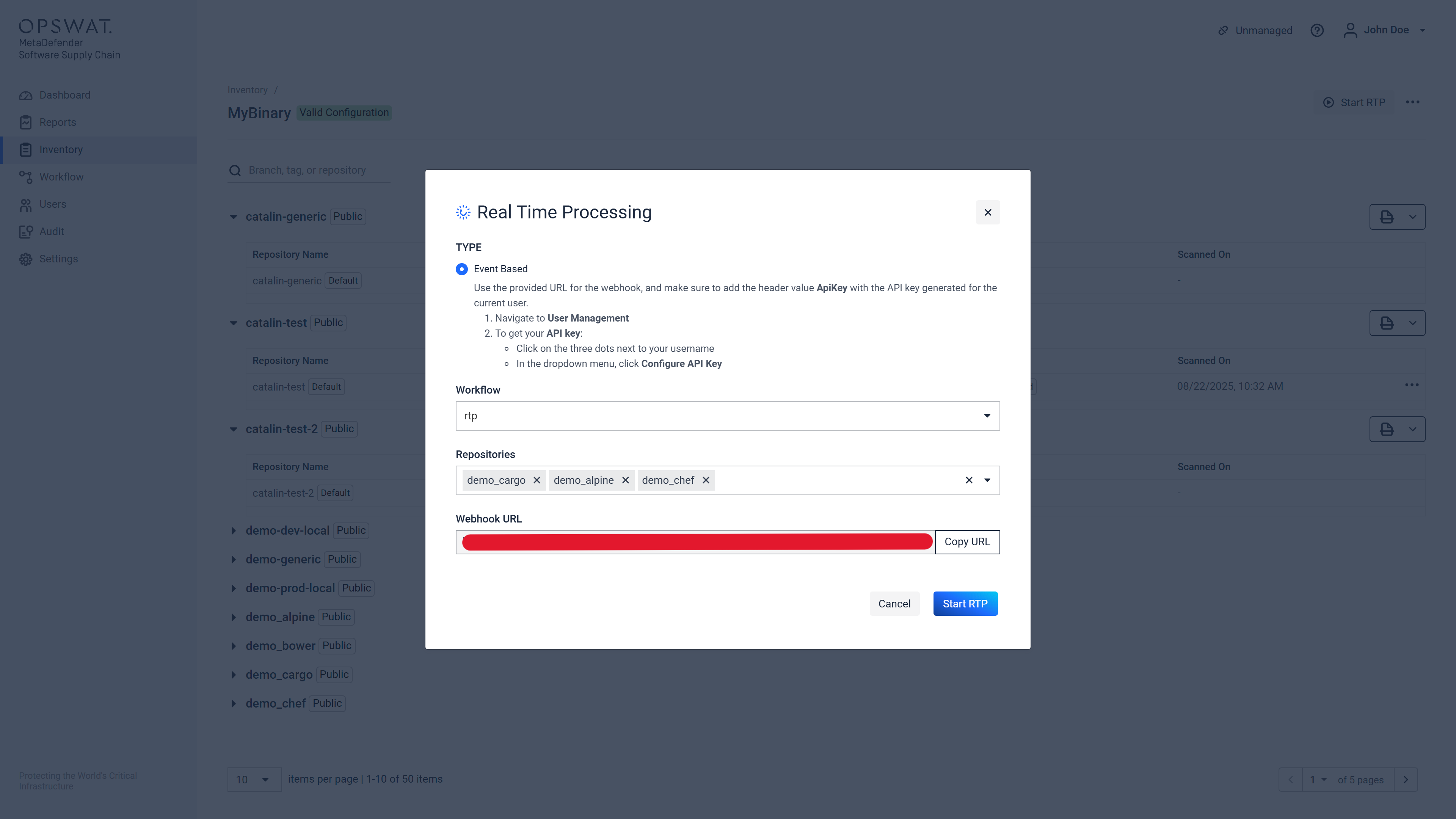Click the Users people icon
Image resolution: width=1456 pixels, height=819 pixels.
tap(25, 205)
